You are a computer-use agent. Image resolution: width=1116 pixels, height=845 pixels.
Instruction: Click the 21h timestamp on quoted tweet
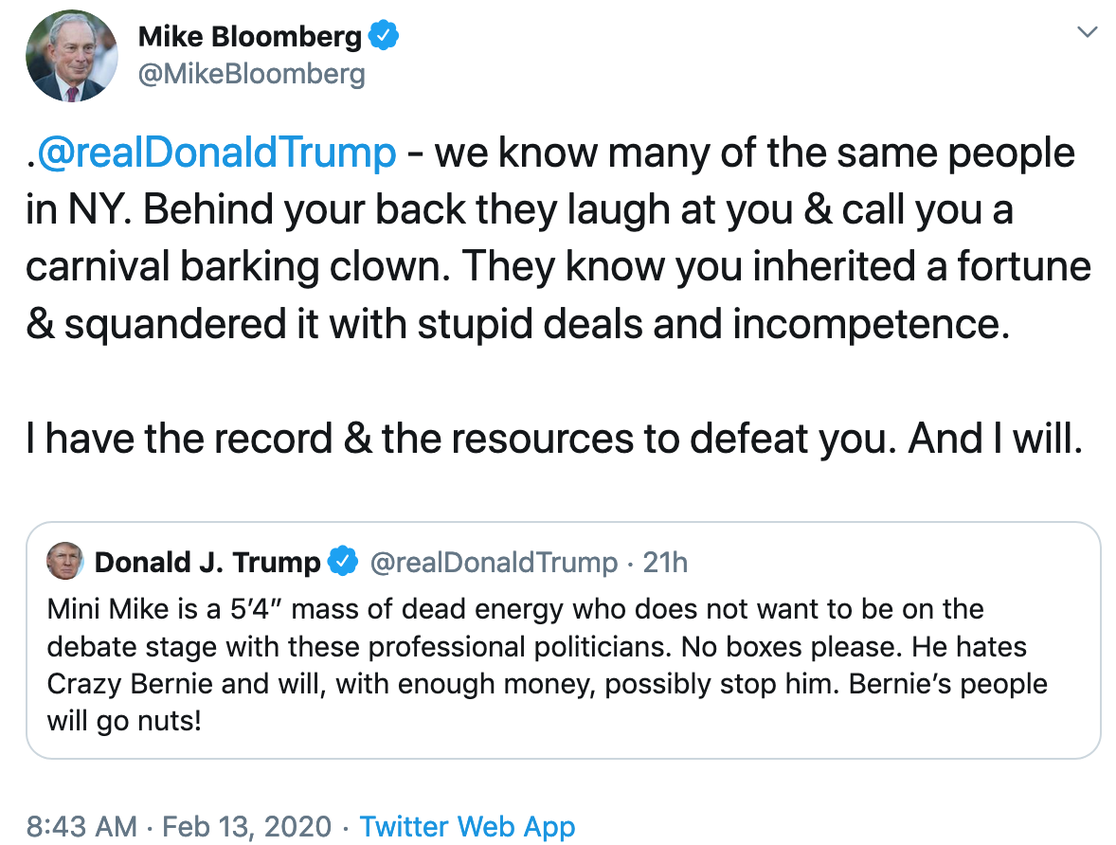(665, 563)
